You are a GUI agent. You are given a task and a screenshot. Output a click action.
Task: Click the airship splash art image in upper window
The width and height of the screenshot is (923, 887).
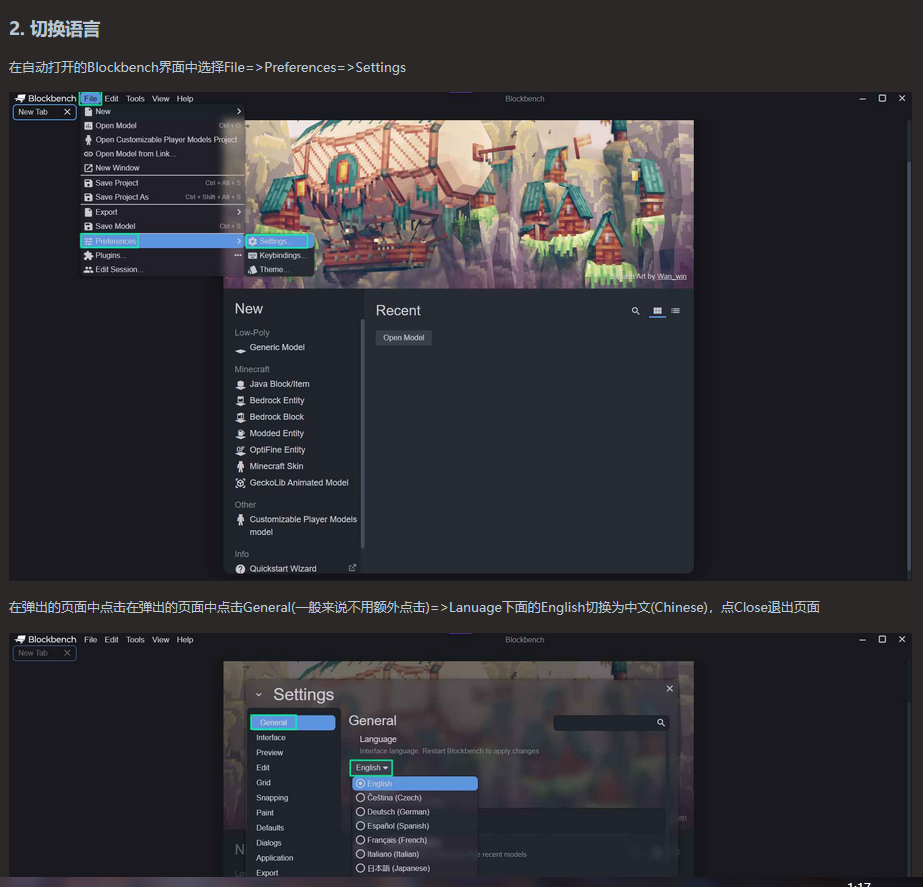coord(459,204)
